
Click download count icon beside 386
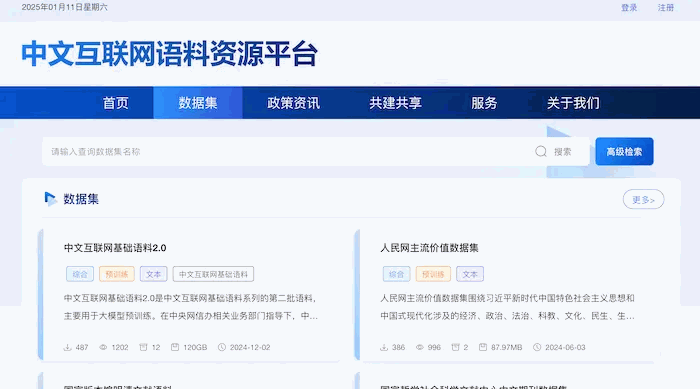[384, 347]
